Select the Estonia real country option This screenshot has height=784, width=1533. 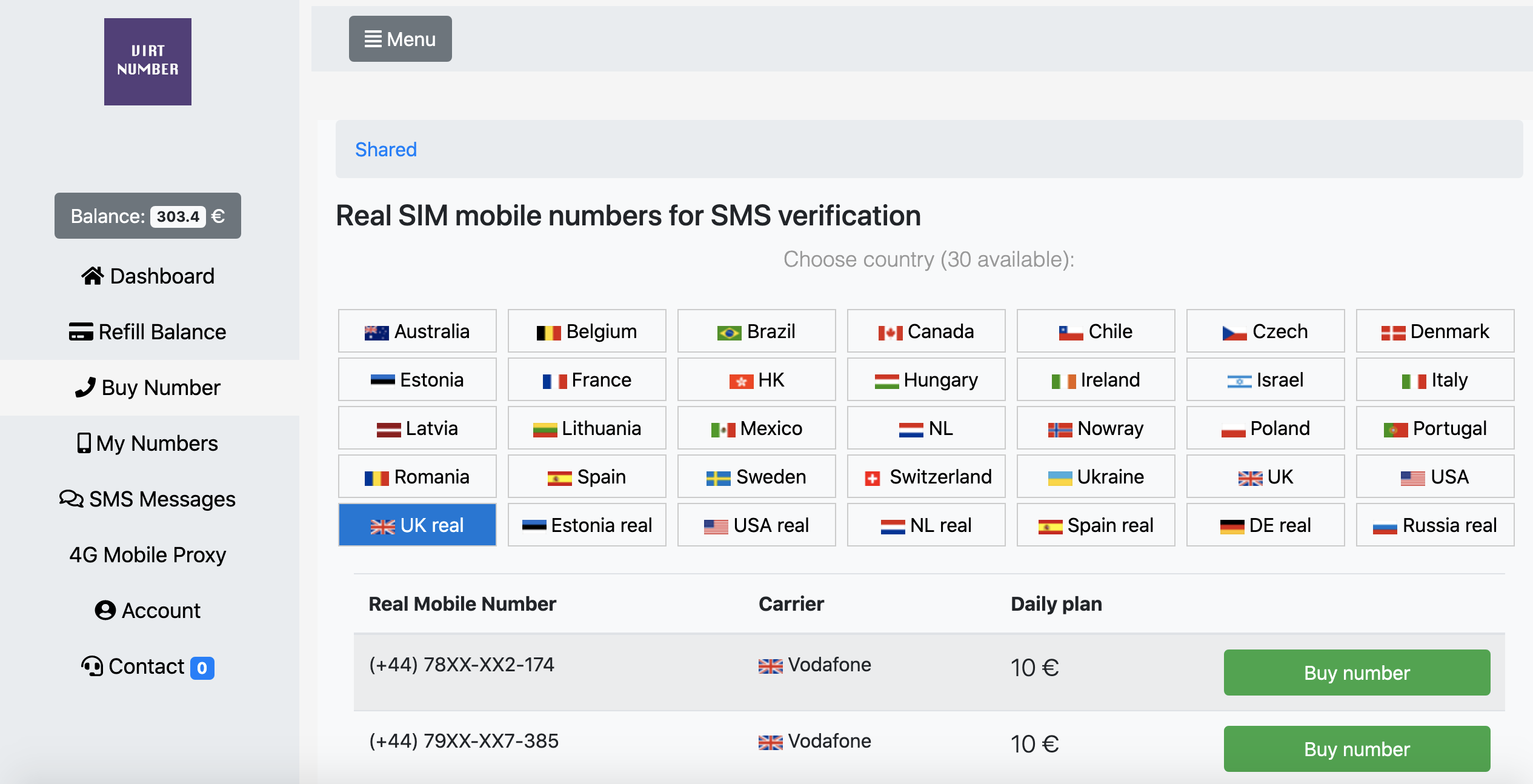click(587, 525)
